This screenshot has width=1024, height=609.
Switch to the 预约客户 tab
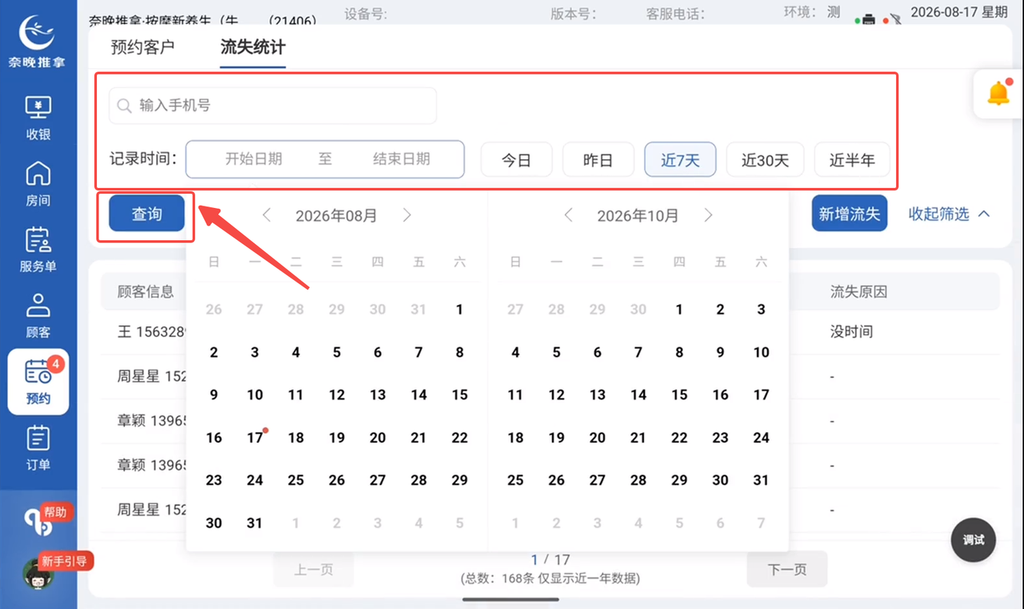point(142,47)
